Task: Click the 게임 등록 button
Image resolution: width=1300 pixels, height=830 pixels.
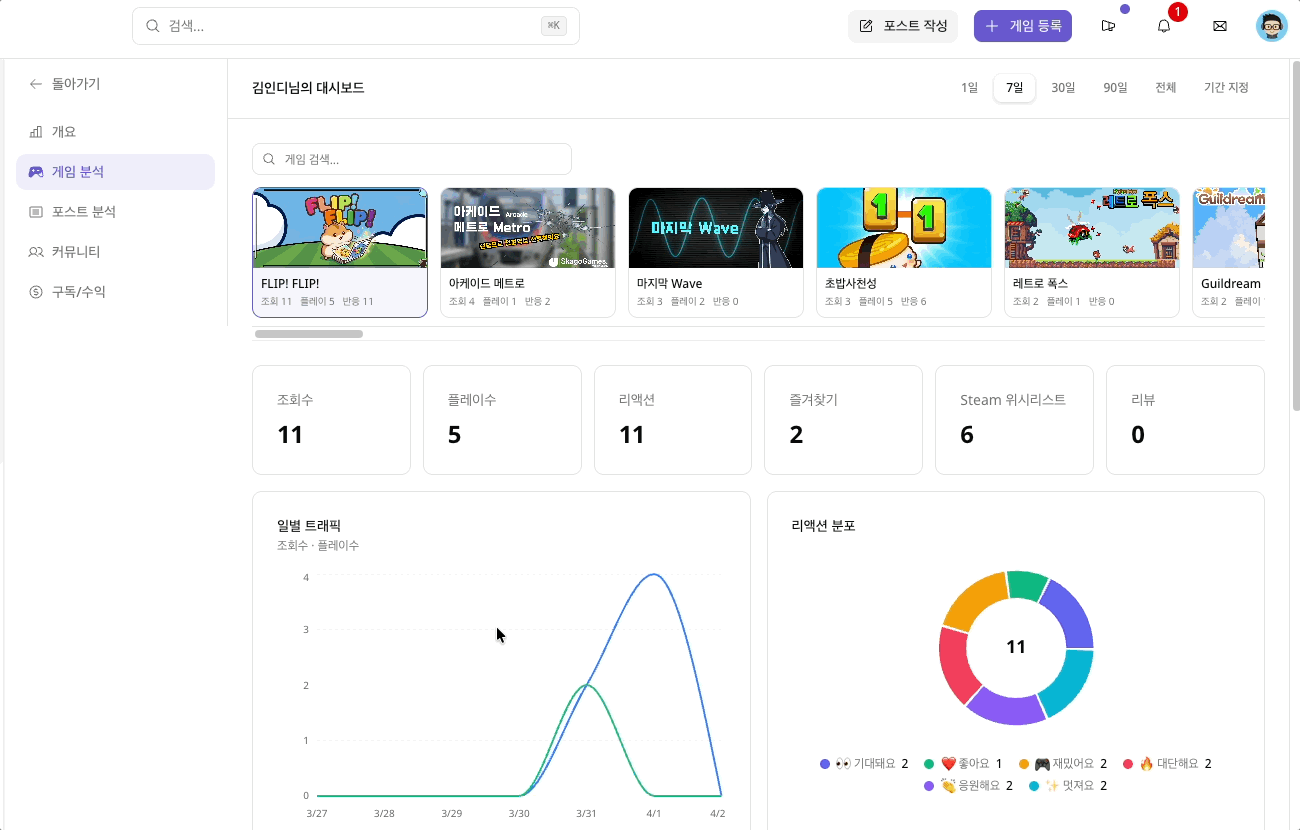Action: coord(1022,26)
